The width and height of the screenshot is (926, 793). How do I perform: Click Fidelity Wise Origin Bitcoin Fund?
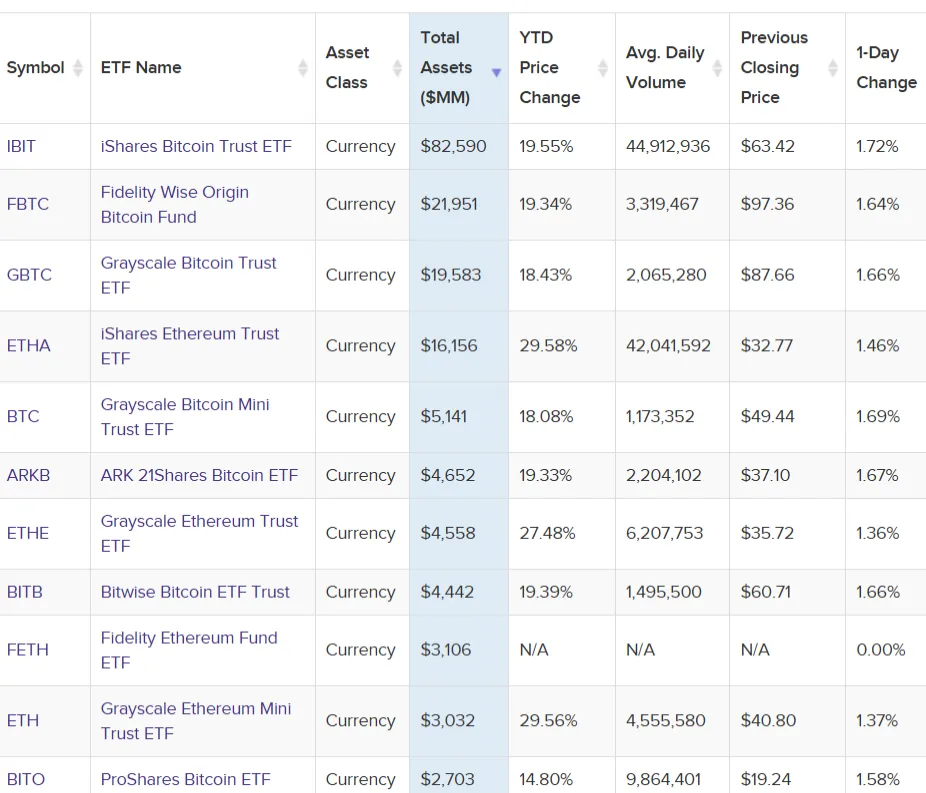(174, 204)
